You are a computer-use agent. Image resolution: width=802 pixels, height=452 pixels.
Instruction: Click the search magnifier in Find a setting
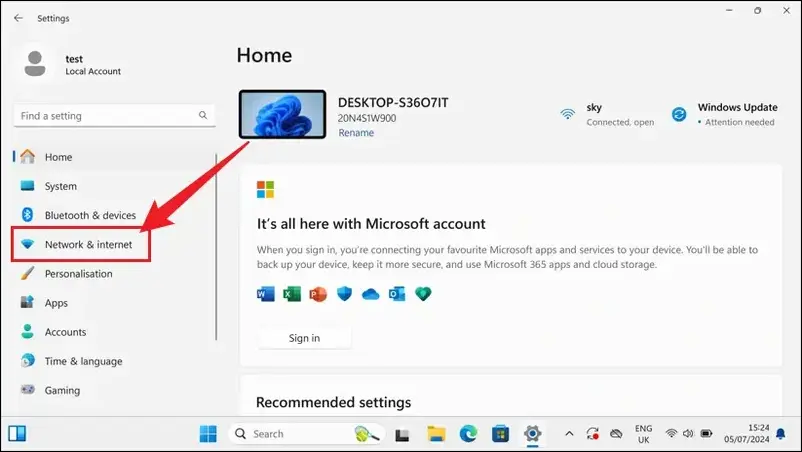pos(203,115)
